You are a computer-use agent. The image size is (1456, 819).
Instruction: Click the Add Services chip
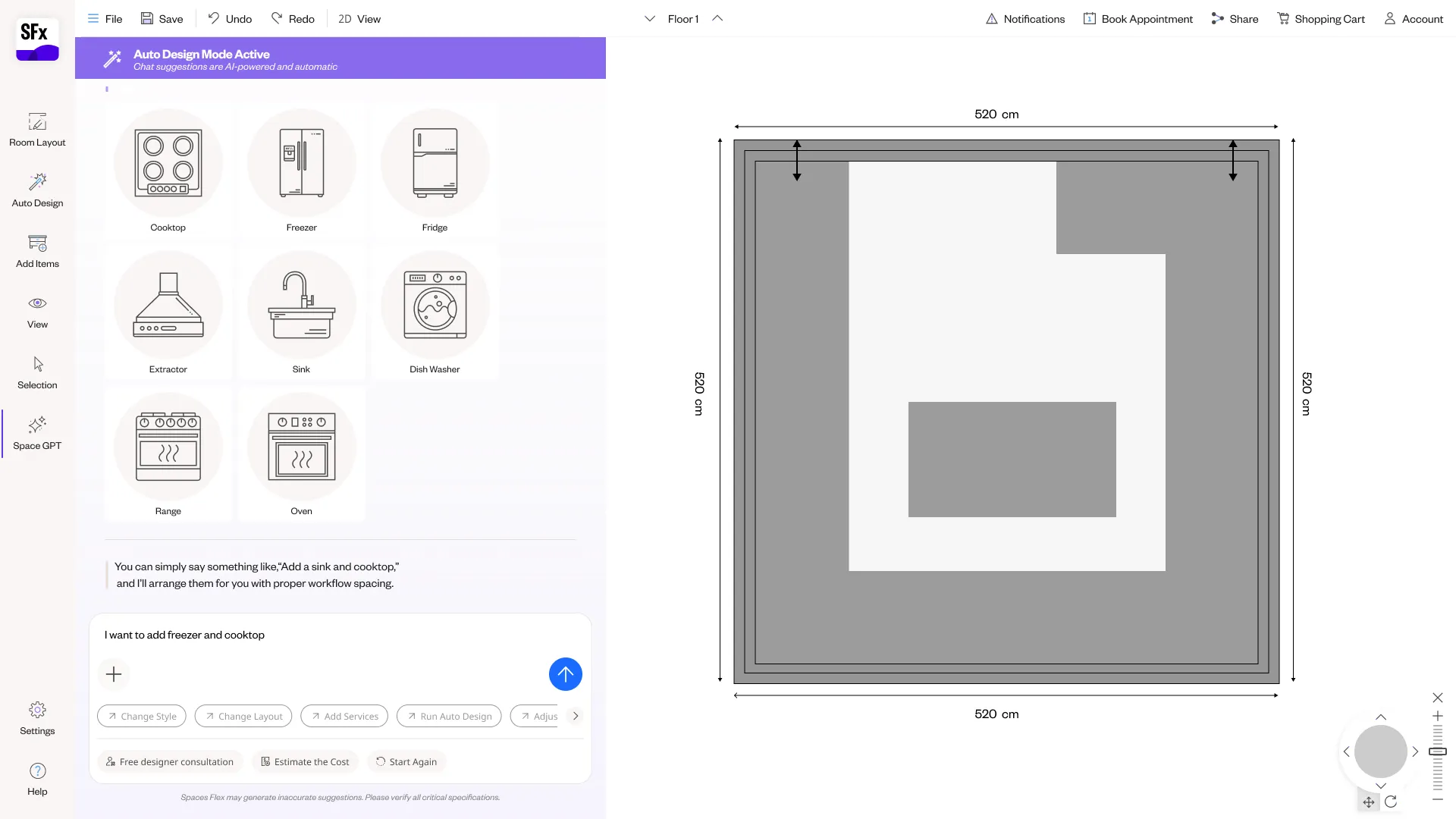point(344,716)
